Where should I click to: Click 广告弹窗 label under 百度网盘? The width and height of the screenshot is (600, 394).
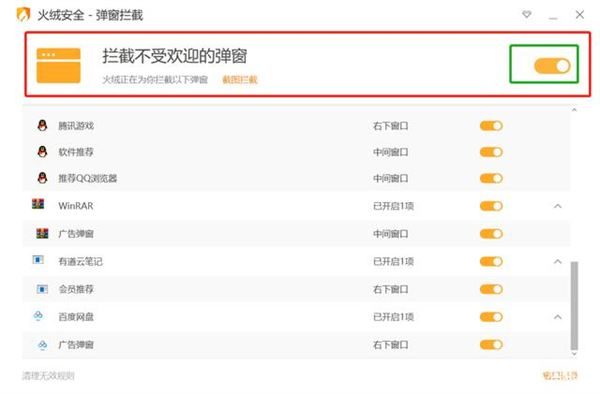(76, 345)
